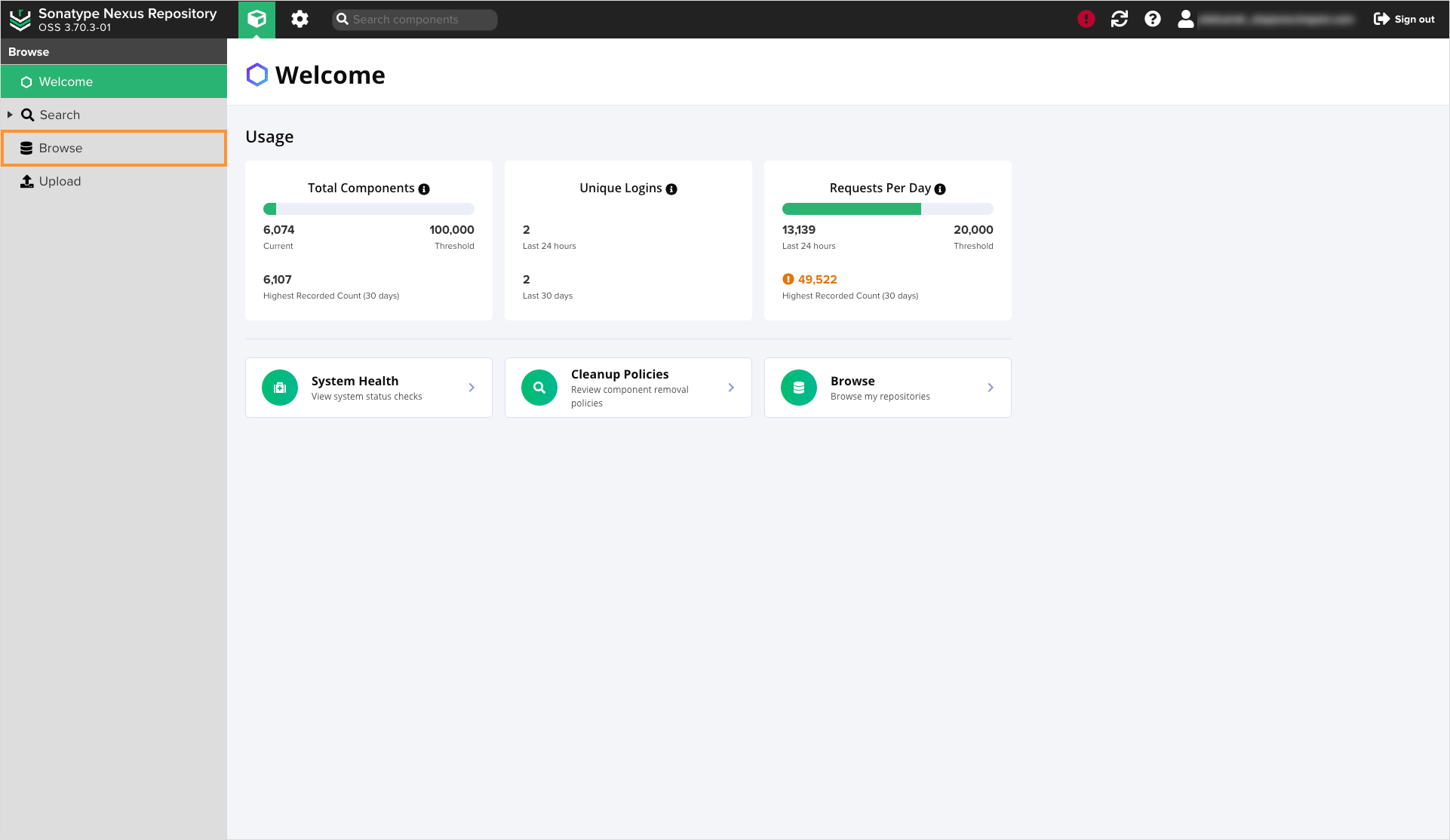Image resolution: width=1450 pixels, height=840 pixels.
Task: Click the red system alert icon
Action: pyautogui.click(x=1086, y=19)
